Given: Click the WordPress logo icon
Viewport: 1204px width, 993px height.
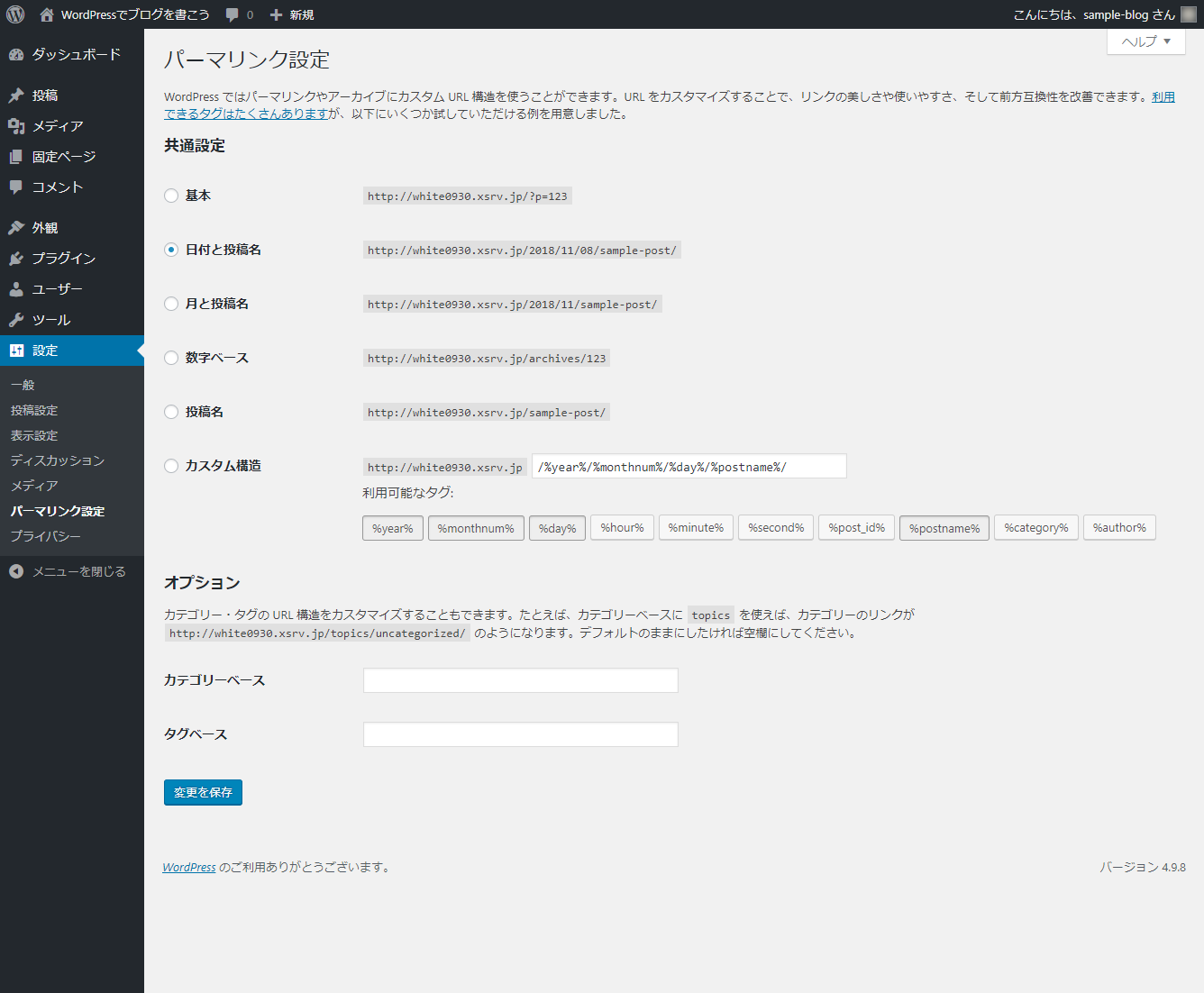Looking at the screenshot, I should [x=15, y=14].
